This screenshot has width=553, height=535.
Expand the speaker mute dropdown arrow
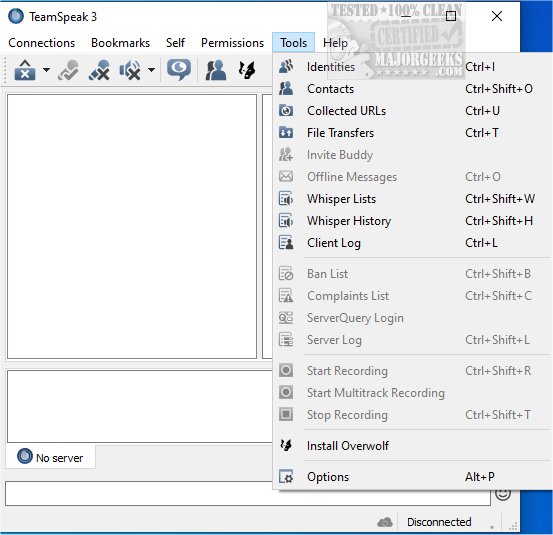coord(151,70)
